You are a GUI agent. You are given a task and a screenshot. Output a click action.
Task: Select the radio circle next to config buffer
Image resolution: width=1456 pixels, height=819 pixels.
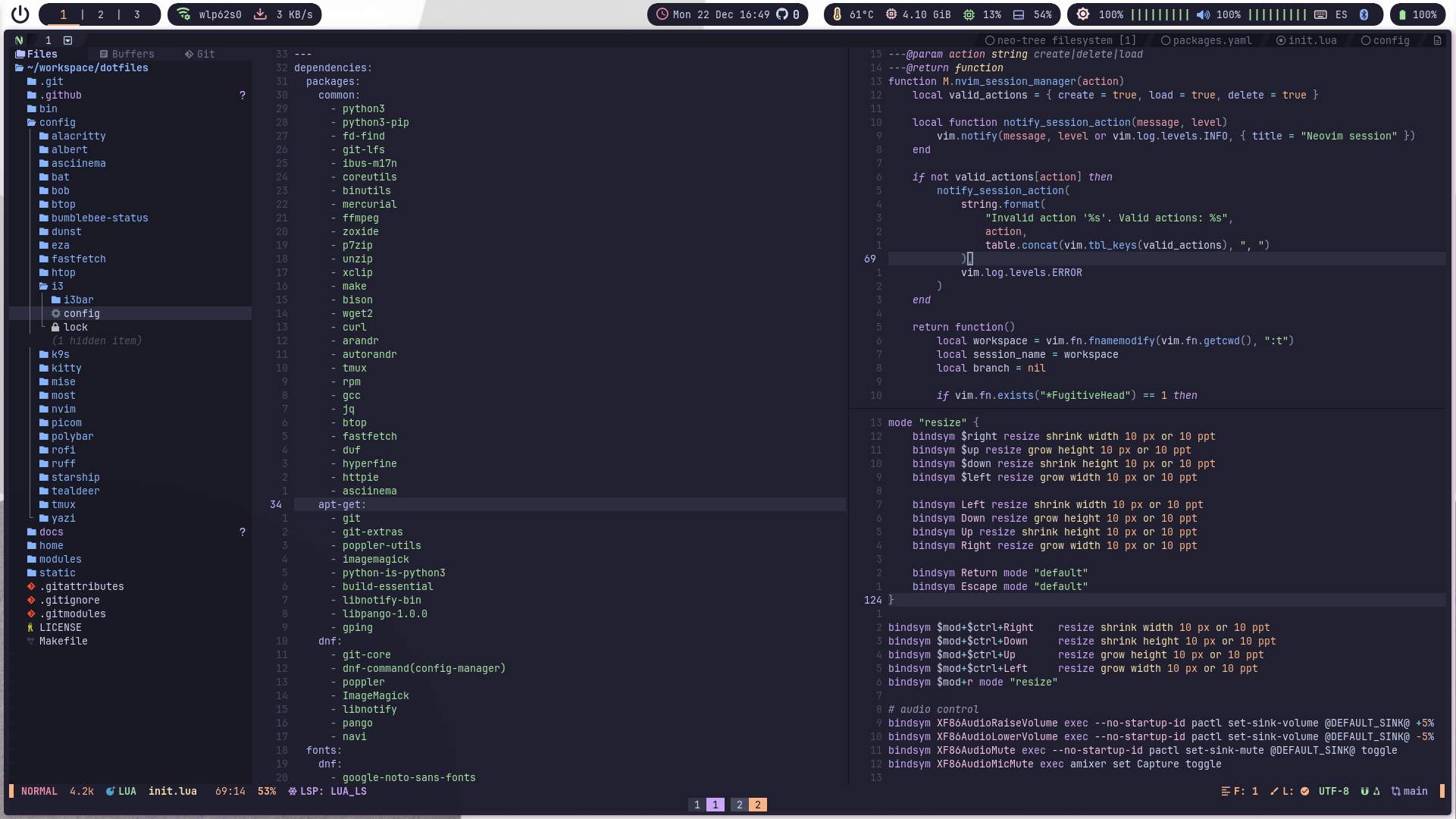pyautogui.click(x=1364, y=40)
